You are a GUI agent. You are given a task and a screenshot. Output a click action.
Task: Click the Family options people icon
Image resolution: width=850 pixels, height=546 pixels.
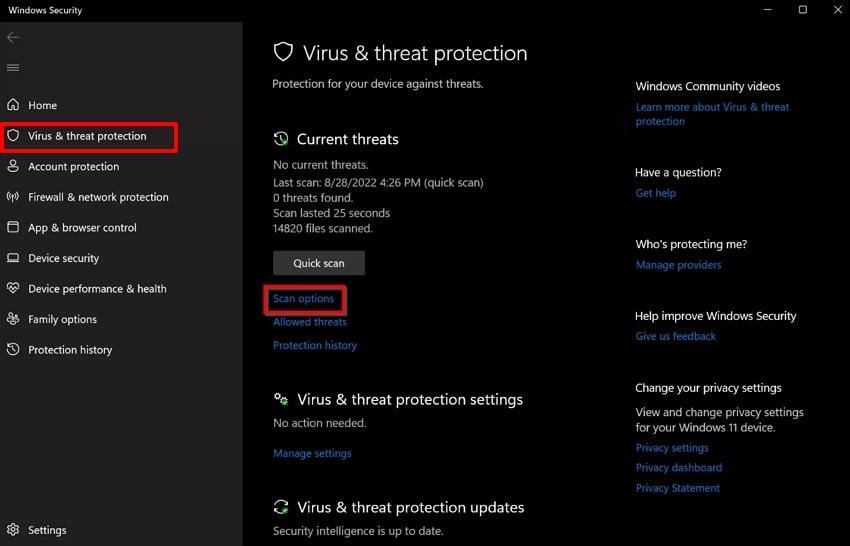pos(13,319)
